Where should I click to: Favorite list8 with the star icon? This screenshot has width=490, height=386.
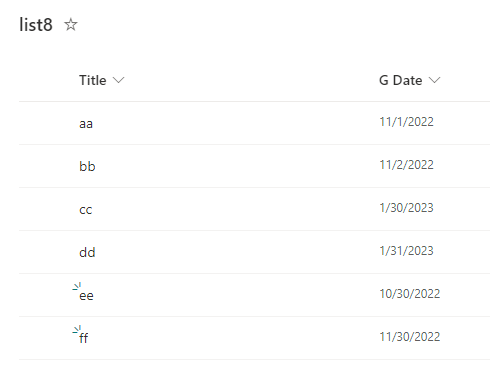[x=70, y=25]
